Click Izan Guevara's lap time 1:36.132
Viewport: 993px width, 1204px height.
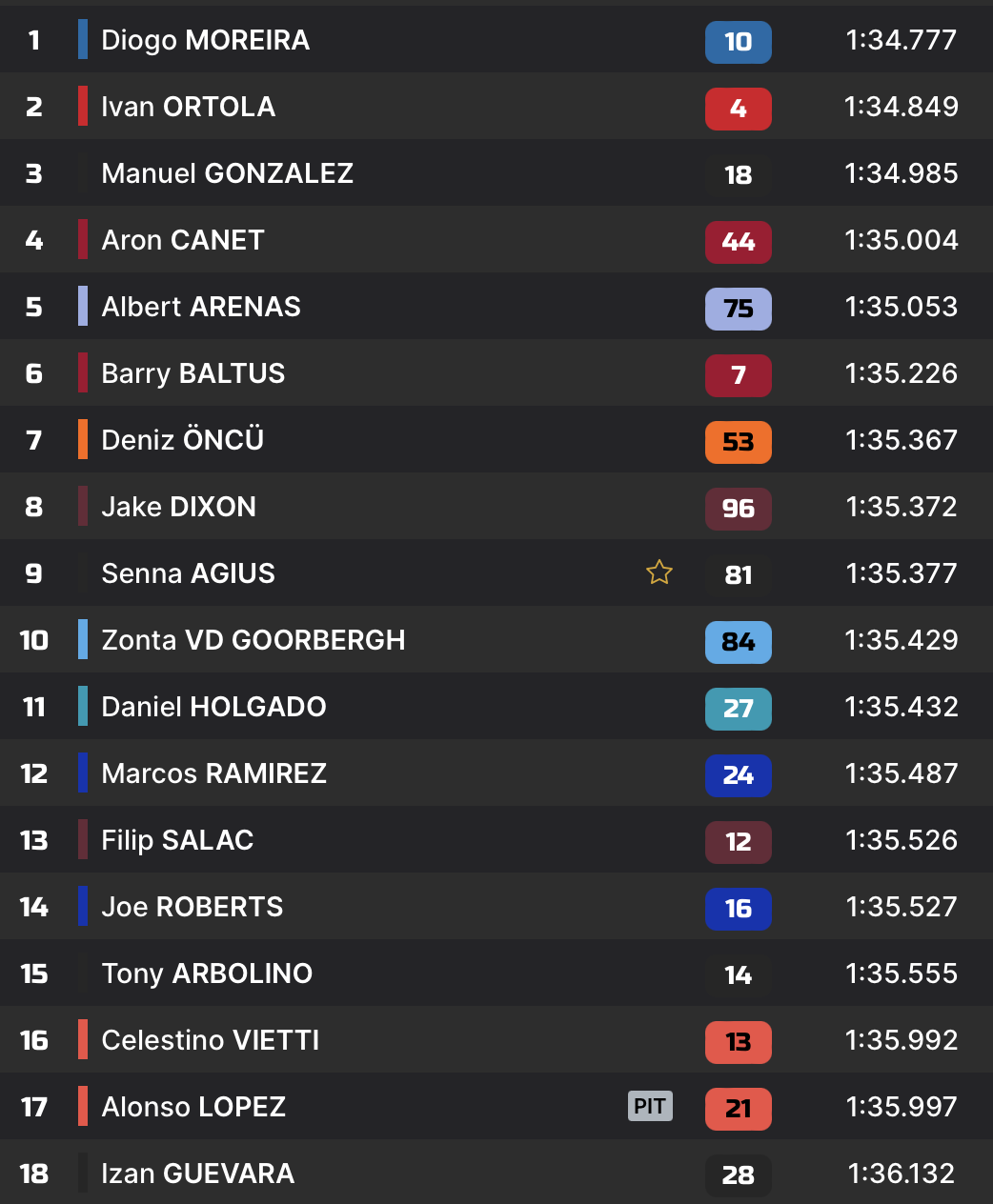pyautogui.click(x=901, y=1174)
